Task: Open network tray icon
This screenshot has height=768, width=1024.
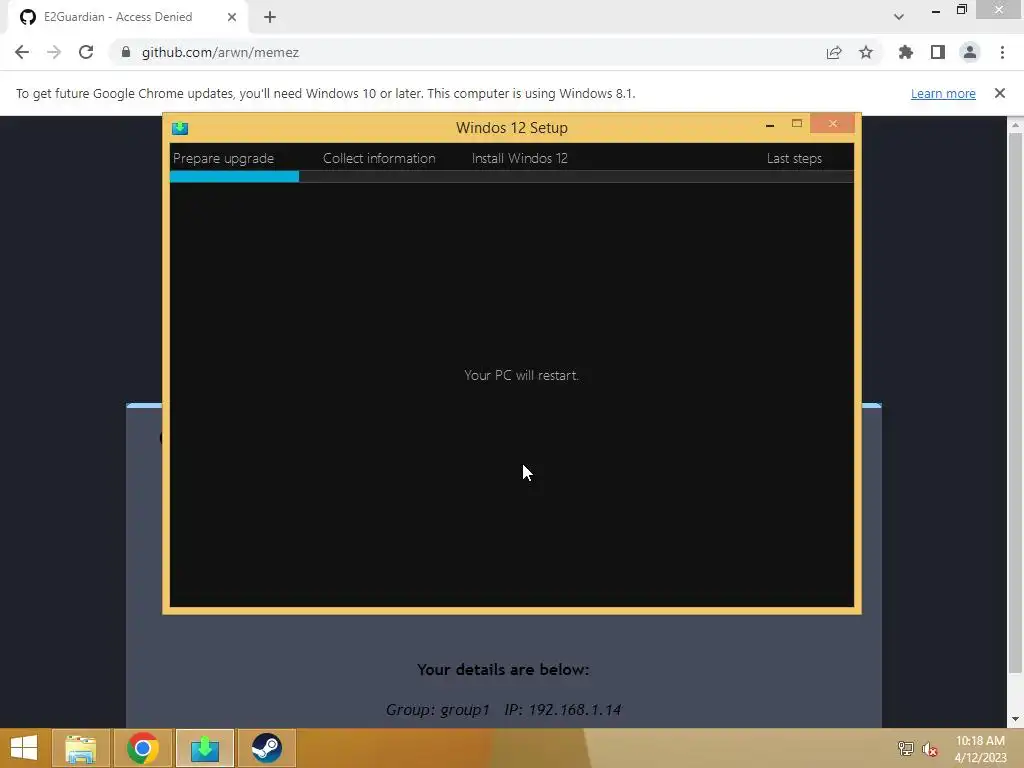Action: [x=905, y=749]
